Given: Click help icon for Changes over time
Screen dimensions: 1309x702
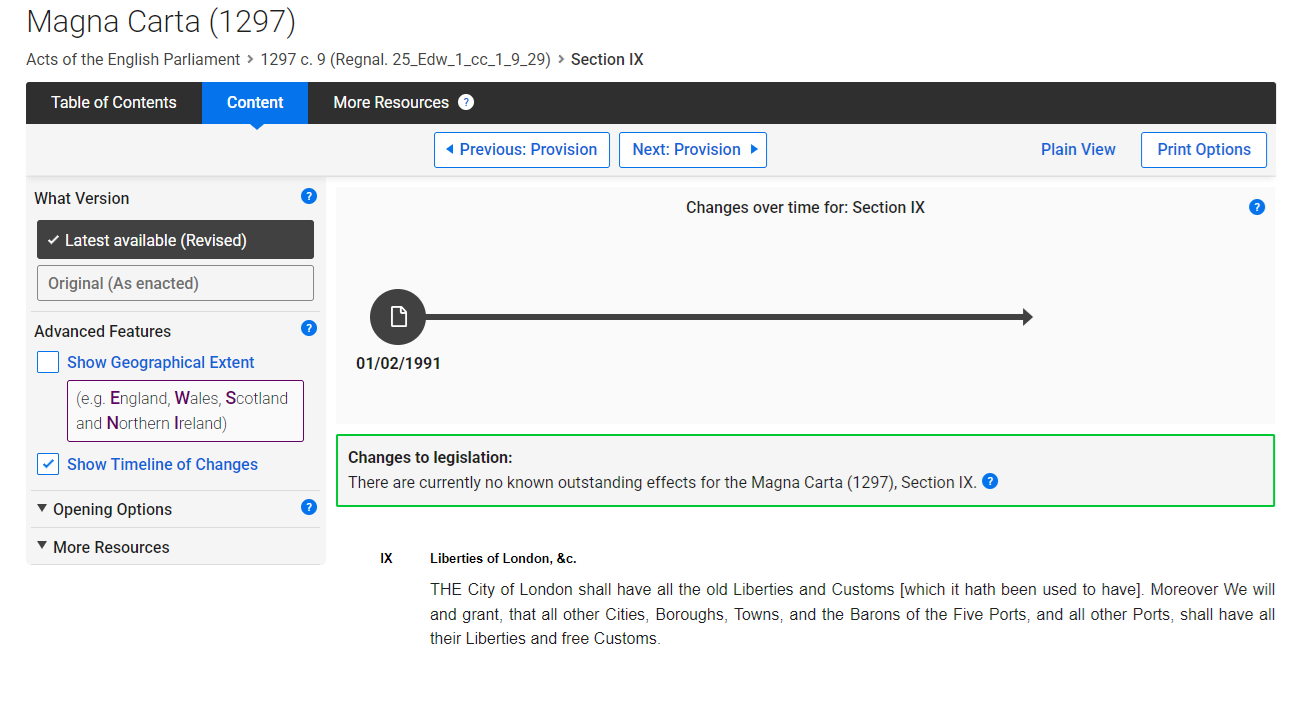Looking at the screenshot, I should tap(1257, 207).
